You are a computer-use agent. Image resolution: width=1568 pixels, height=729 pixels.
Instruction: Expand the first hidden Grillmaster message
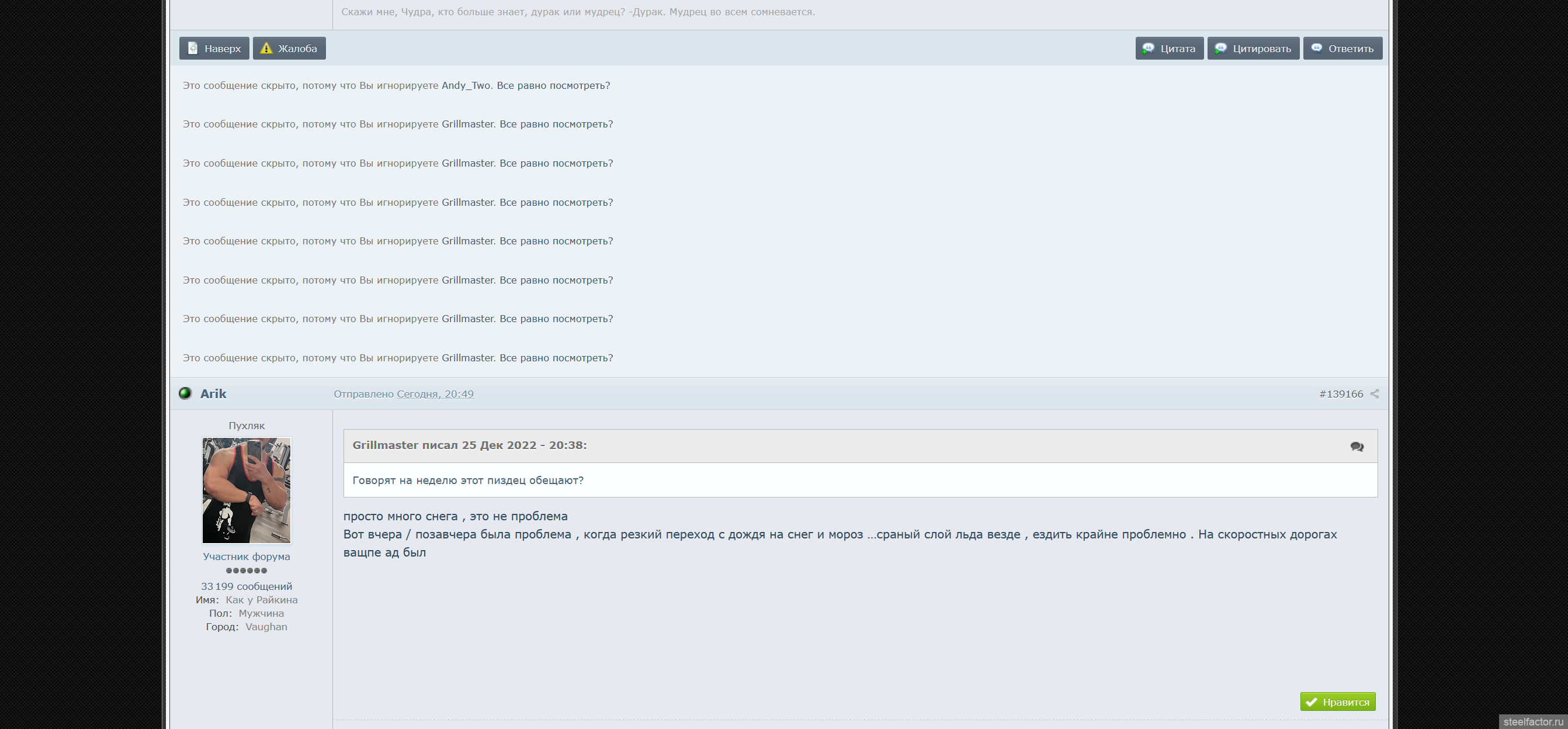pos(556,125)
